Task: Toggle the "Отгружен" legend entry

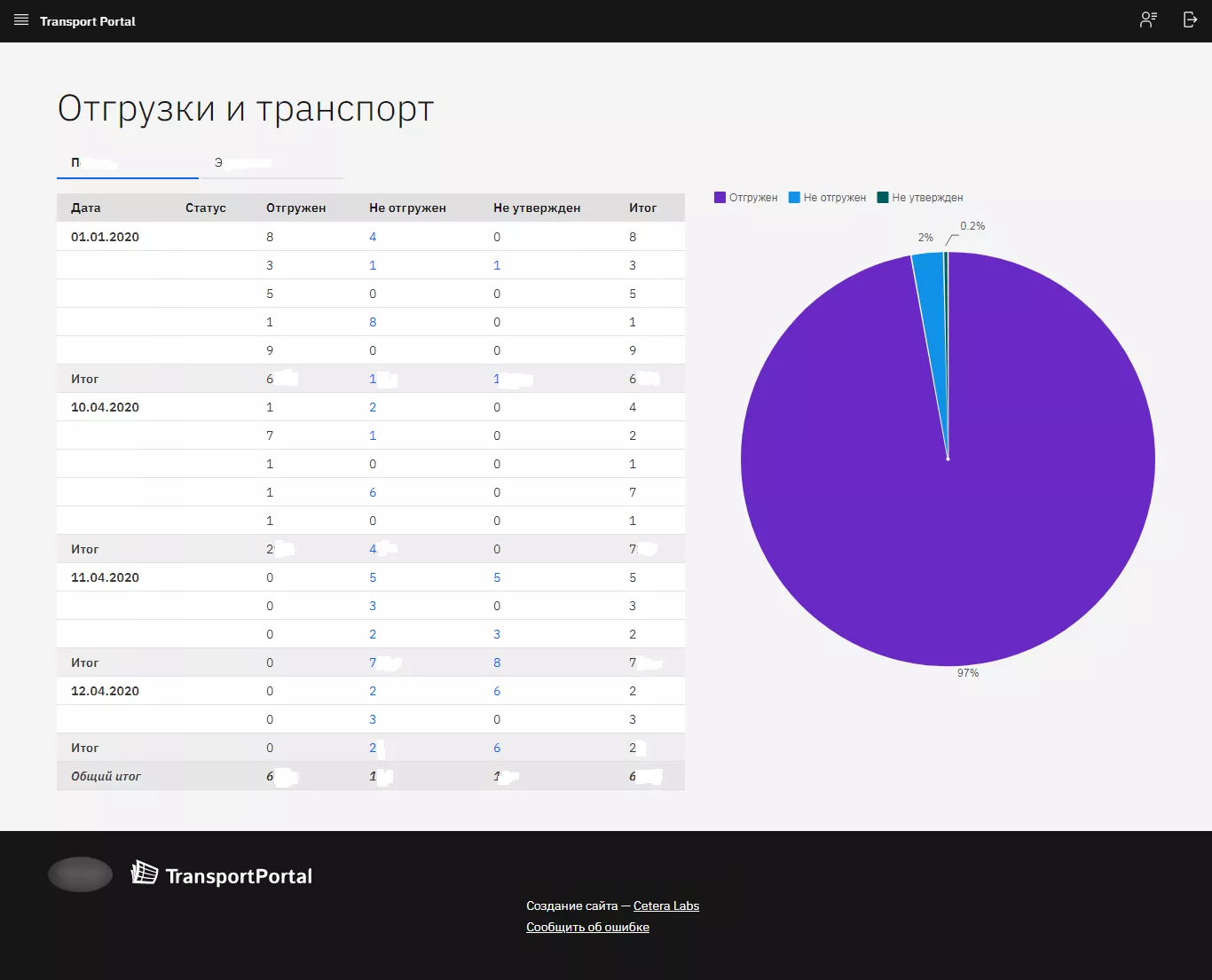Action: click(x=746, y=197)
